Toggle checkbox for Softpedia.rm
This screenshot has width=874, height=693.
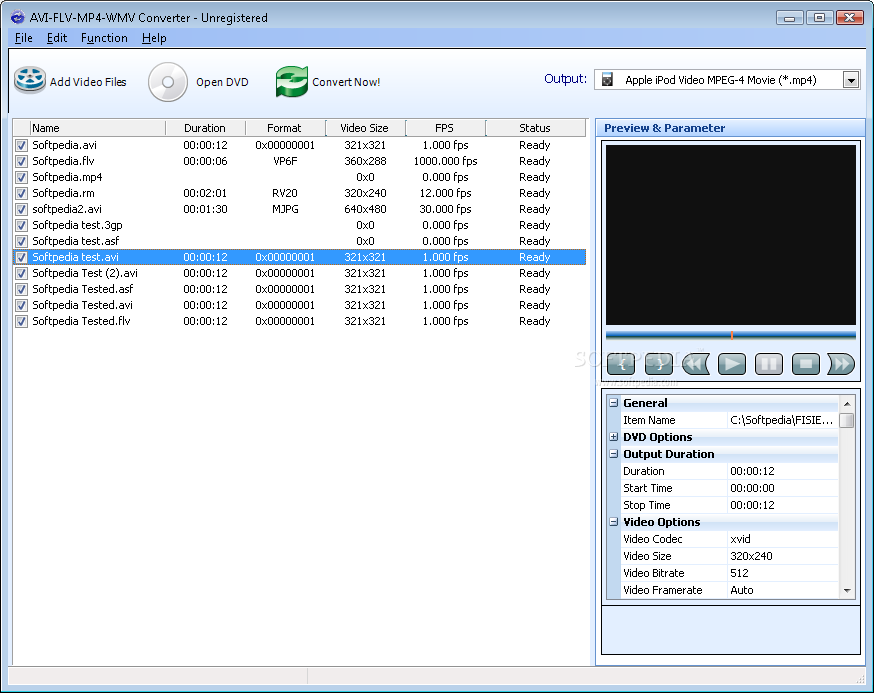(21, 193)
